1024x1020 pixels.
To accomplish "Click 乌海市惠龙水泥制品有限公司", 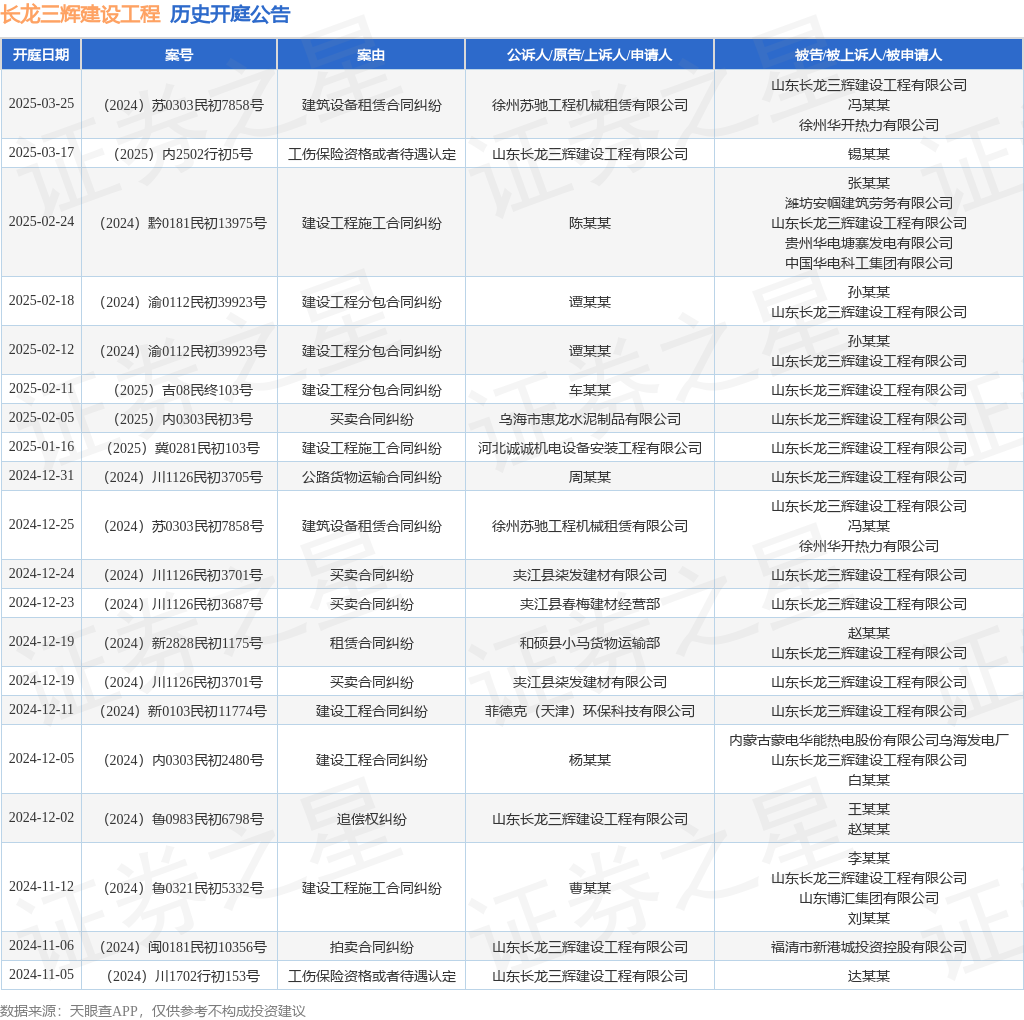I will point(590,419).
